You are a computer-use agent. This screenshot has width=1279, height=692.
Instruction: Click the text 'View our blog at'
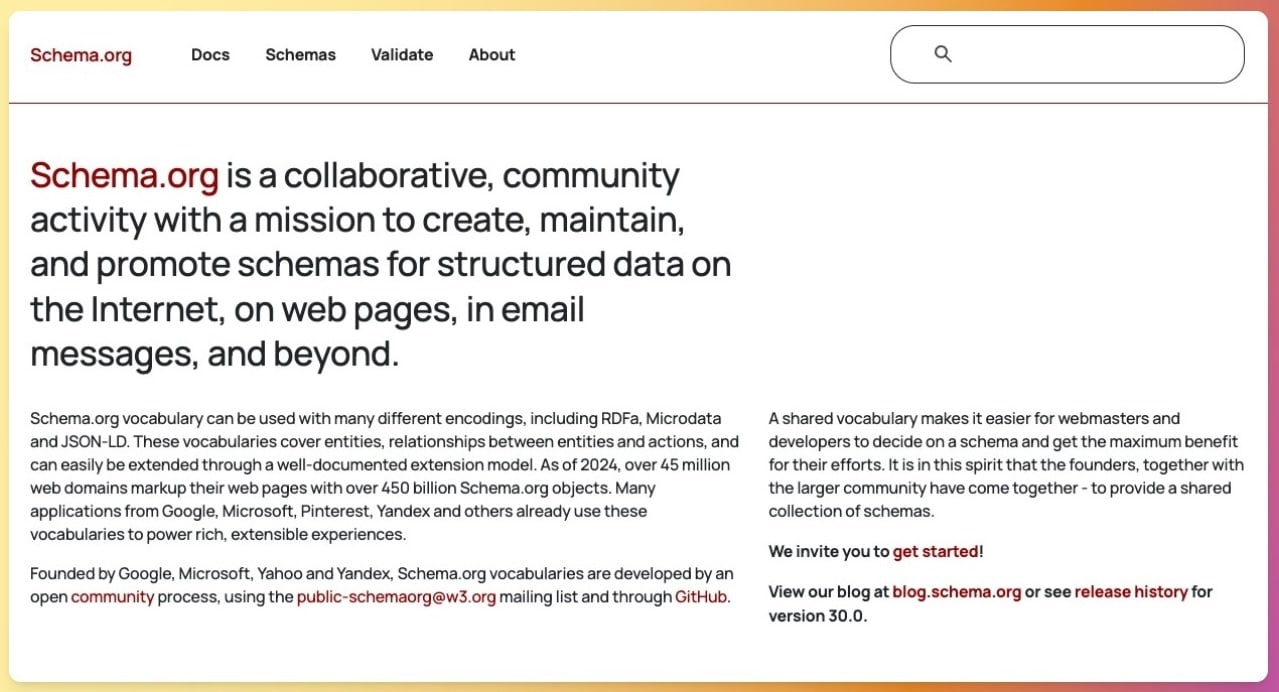pos(829,591)
